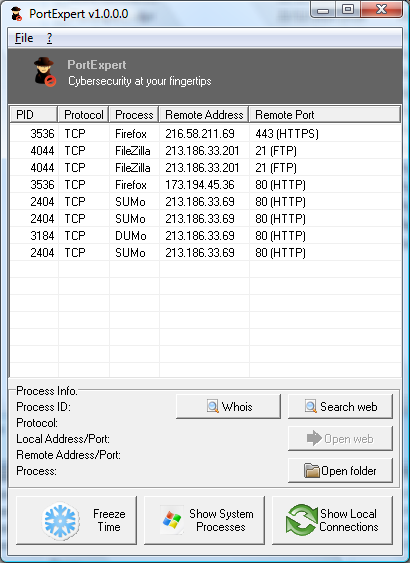This screenshot has width=410, height=563.
Task: Click the folder icon on Open folder button
Action: click(x=312, y=471)
